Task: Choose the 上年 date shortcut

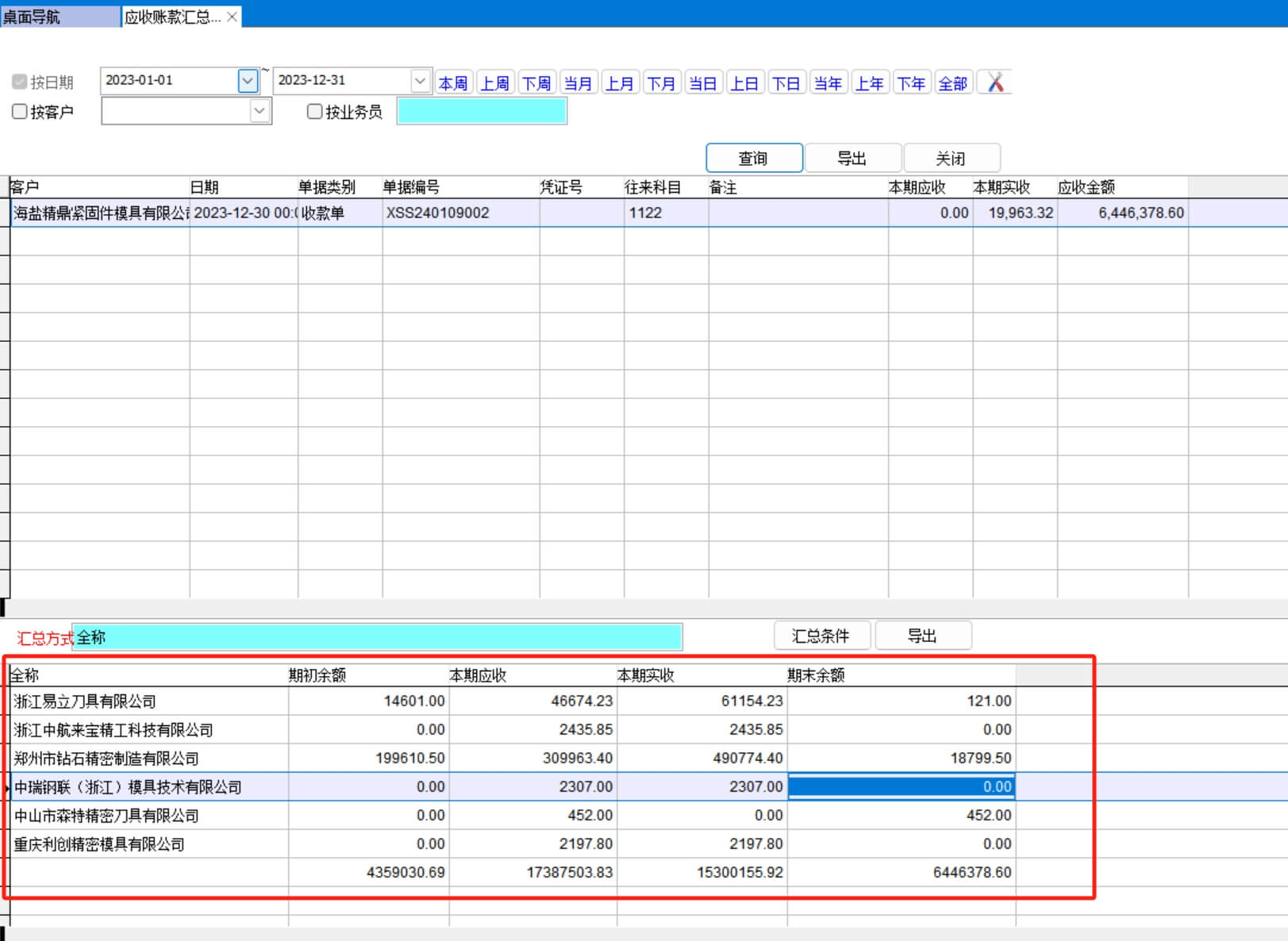Action: pos(869,83)
